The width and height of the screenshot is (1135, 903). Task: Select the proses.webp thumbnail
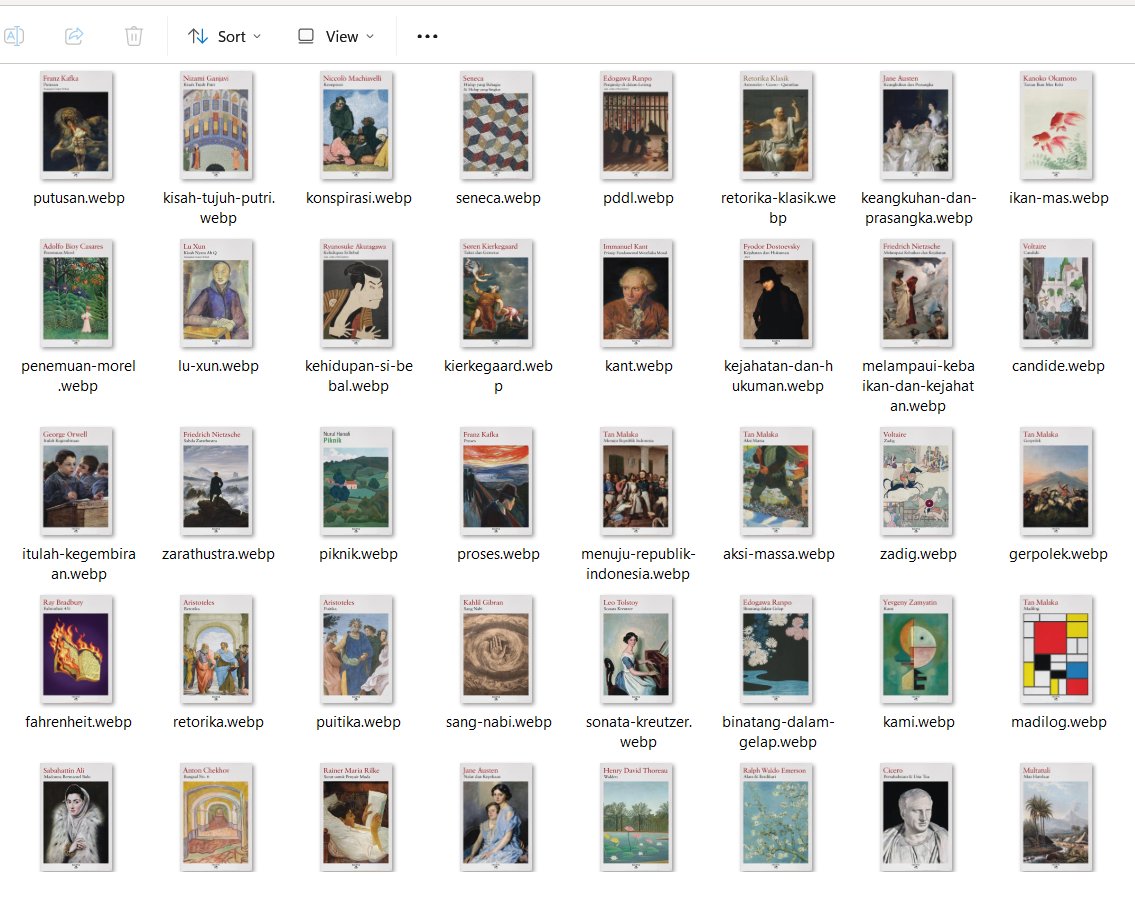coord(498,482)
